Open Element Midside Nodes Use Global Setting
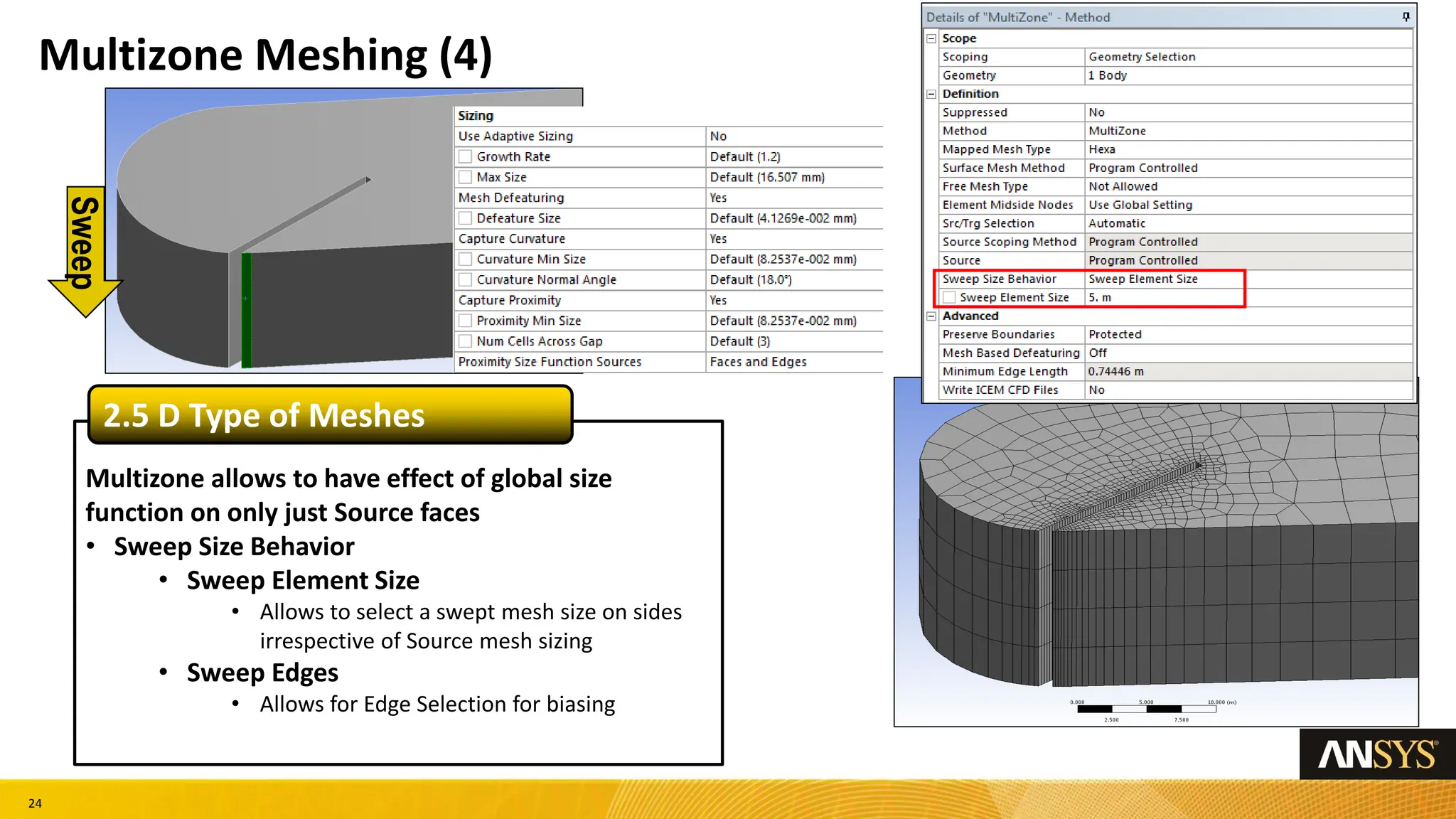Screen dimensions: 1456x819 click(1248, 205)
